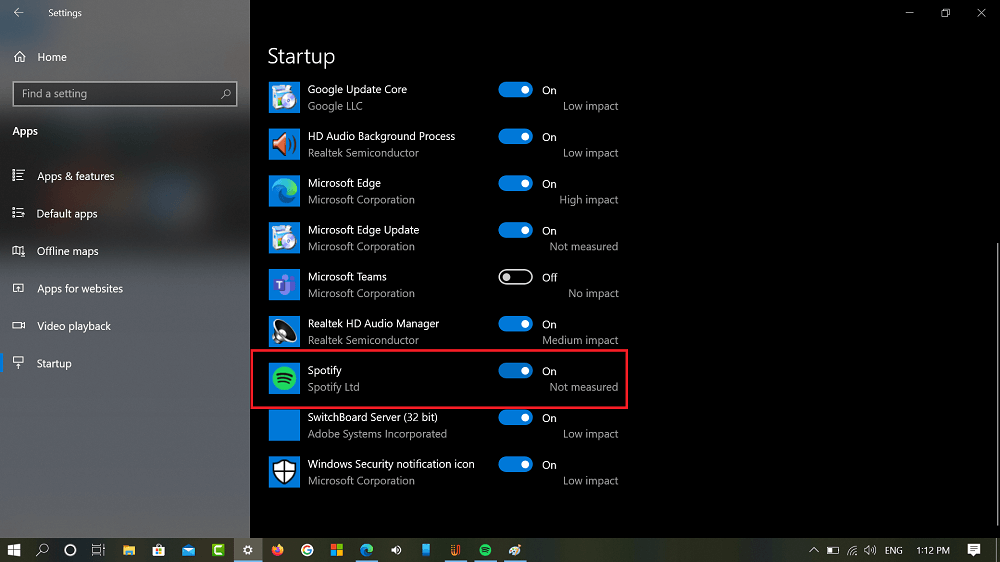Click "High impact" label under Microsoft Edge
1000x562 pixels.
pyautogui.click(x=589, y=200)
